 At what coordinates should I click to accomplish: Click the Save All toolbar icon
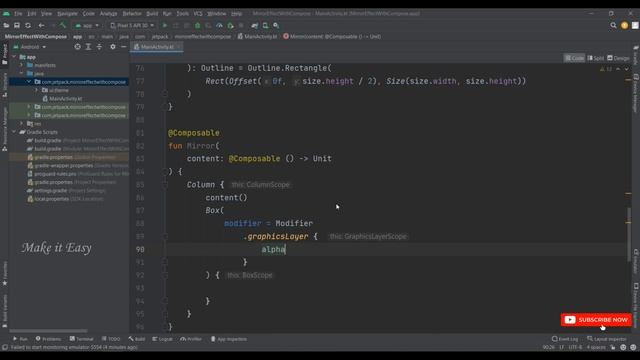coord(17,25)
